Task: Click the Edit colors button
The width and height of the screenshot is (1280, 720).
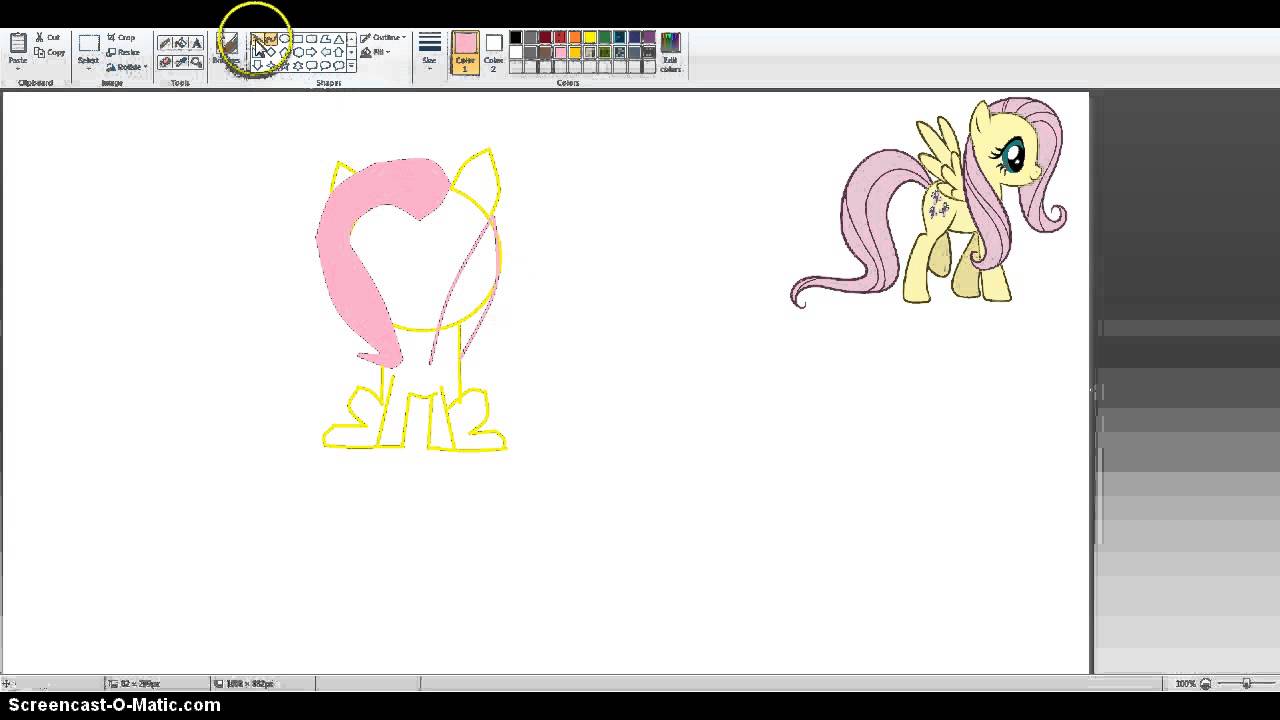Action: [670, 51]
